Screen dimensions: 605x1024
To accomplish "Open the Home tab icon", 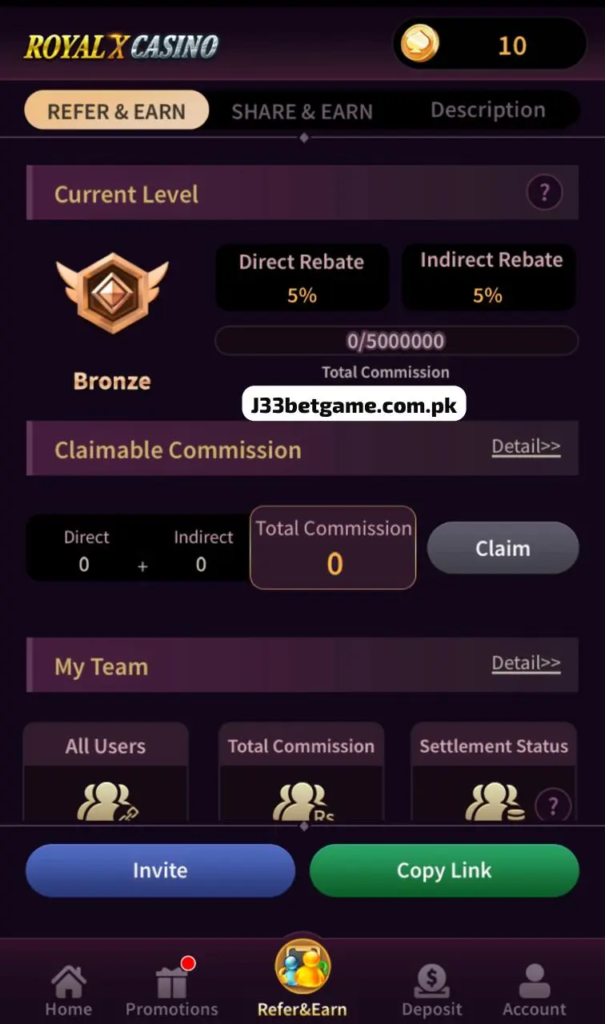I will [x=68, y=982].
